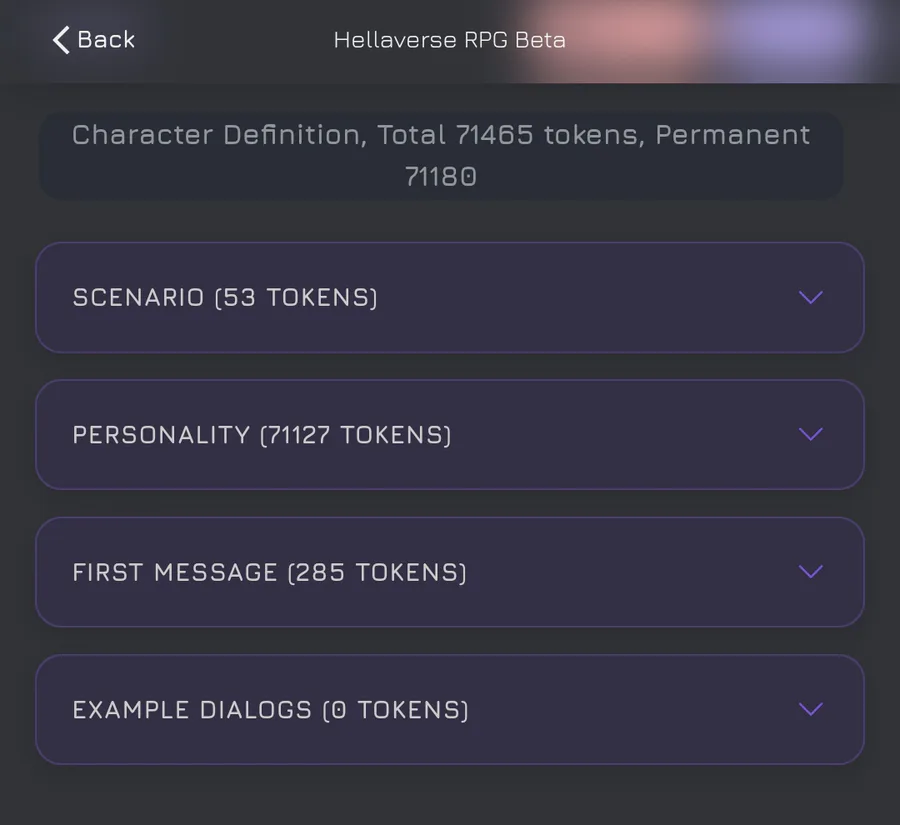Click the back arrow icon
The width and height of the screenshot is (900, 825).
click(x=61, y=40)
